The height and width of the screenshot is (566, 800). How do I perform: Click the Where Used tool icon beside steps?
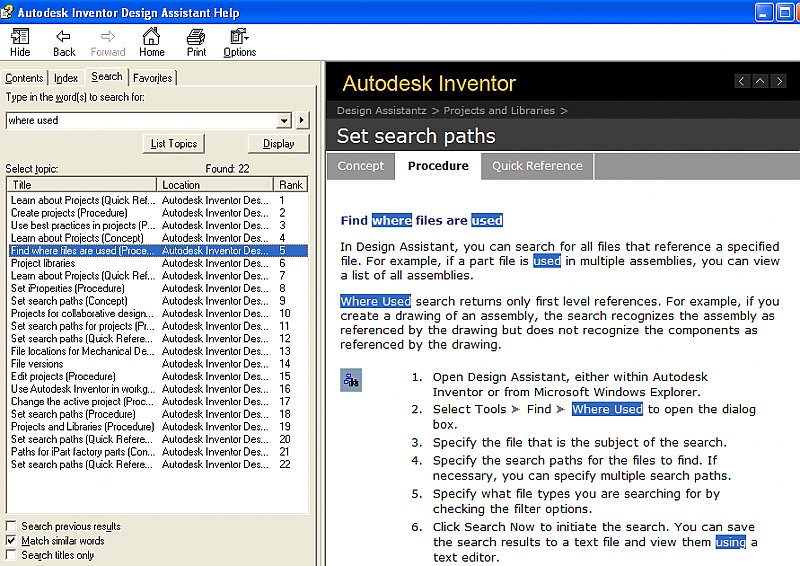click(x=351, y=380)
